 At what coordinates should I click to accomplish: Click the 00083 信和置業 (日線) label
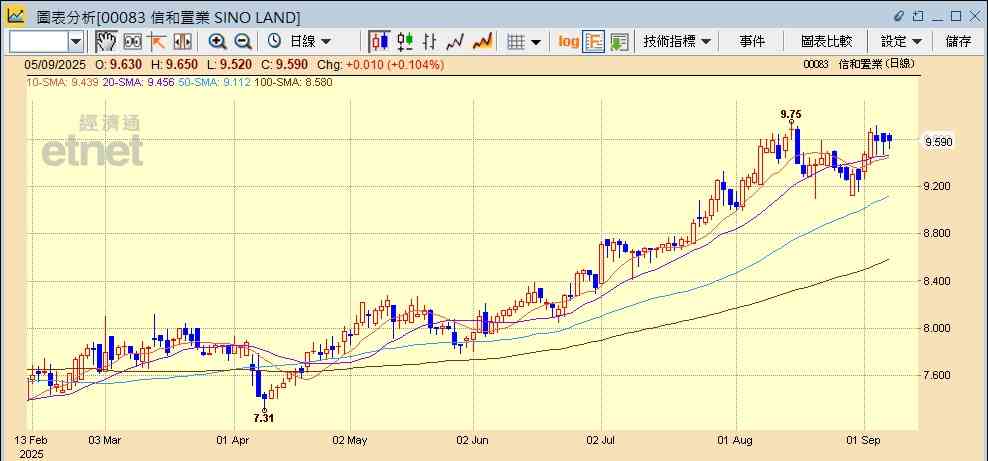pyautogui.click(x=859, y=64)
